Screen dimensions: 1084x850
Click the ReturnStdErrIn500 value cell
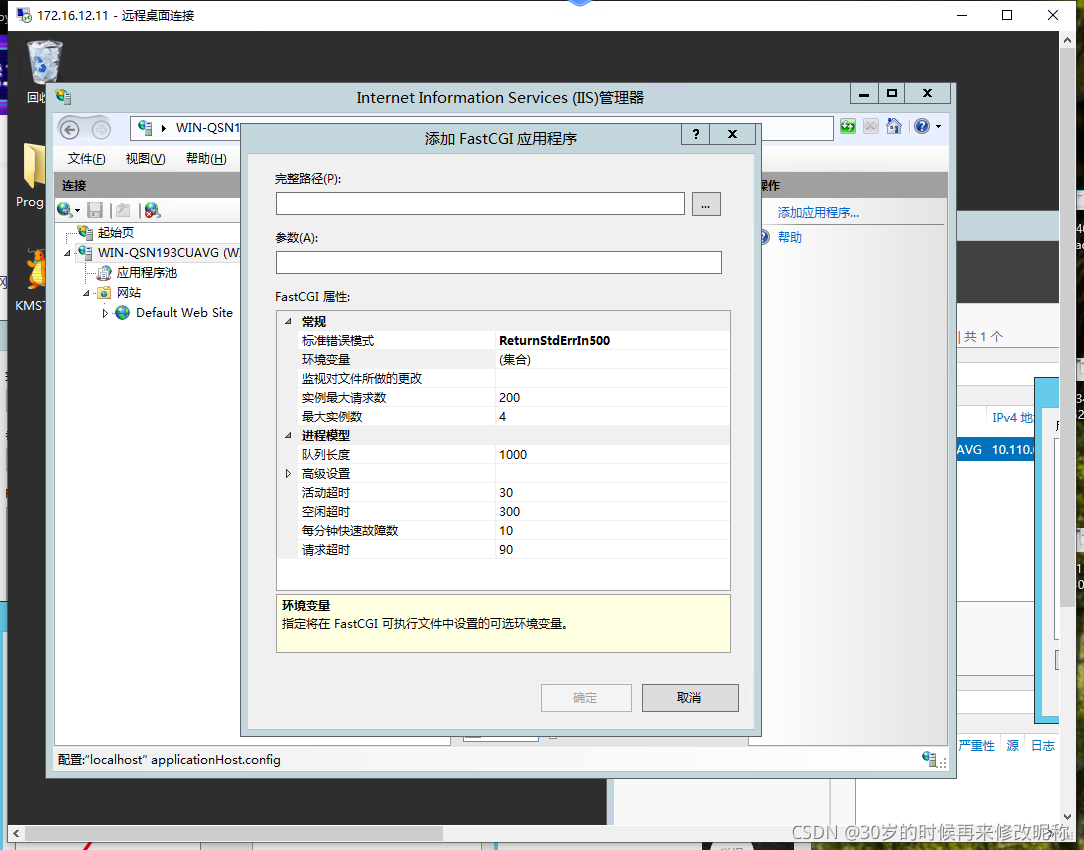pos(612,341)
